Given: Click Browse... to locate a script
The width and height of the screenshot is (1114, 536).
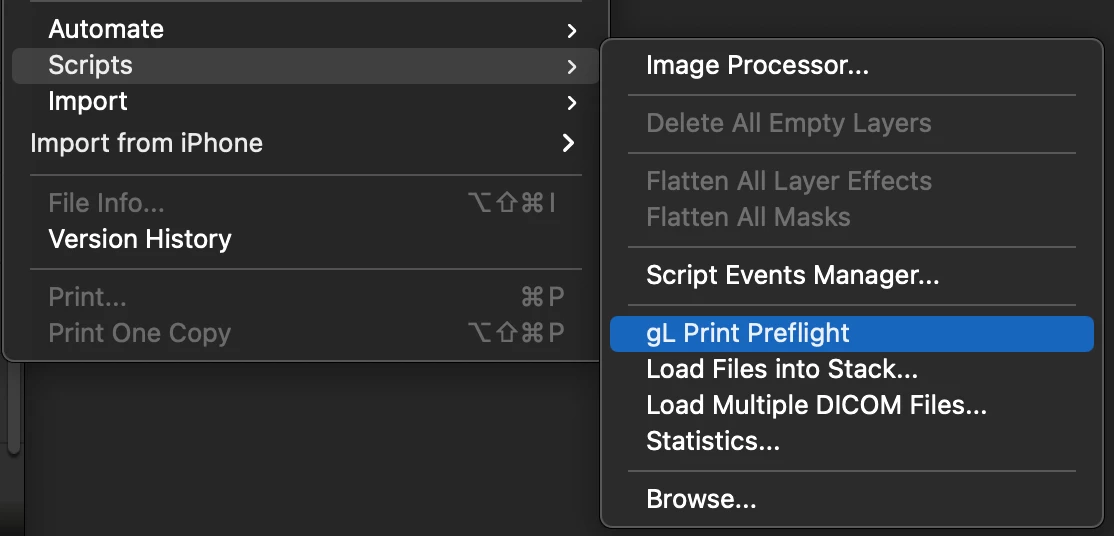Looking at the screenshot, I should coord(701,499).
